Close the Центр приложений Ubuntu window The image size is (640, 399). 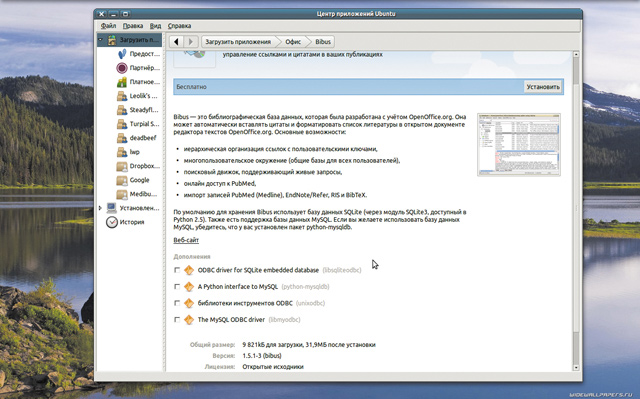tap(102, 14)
